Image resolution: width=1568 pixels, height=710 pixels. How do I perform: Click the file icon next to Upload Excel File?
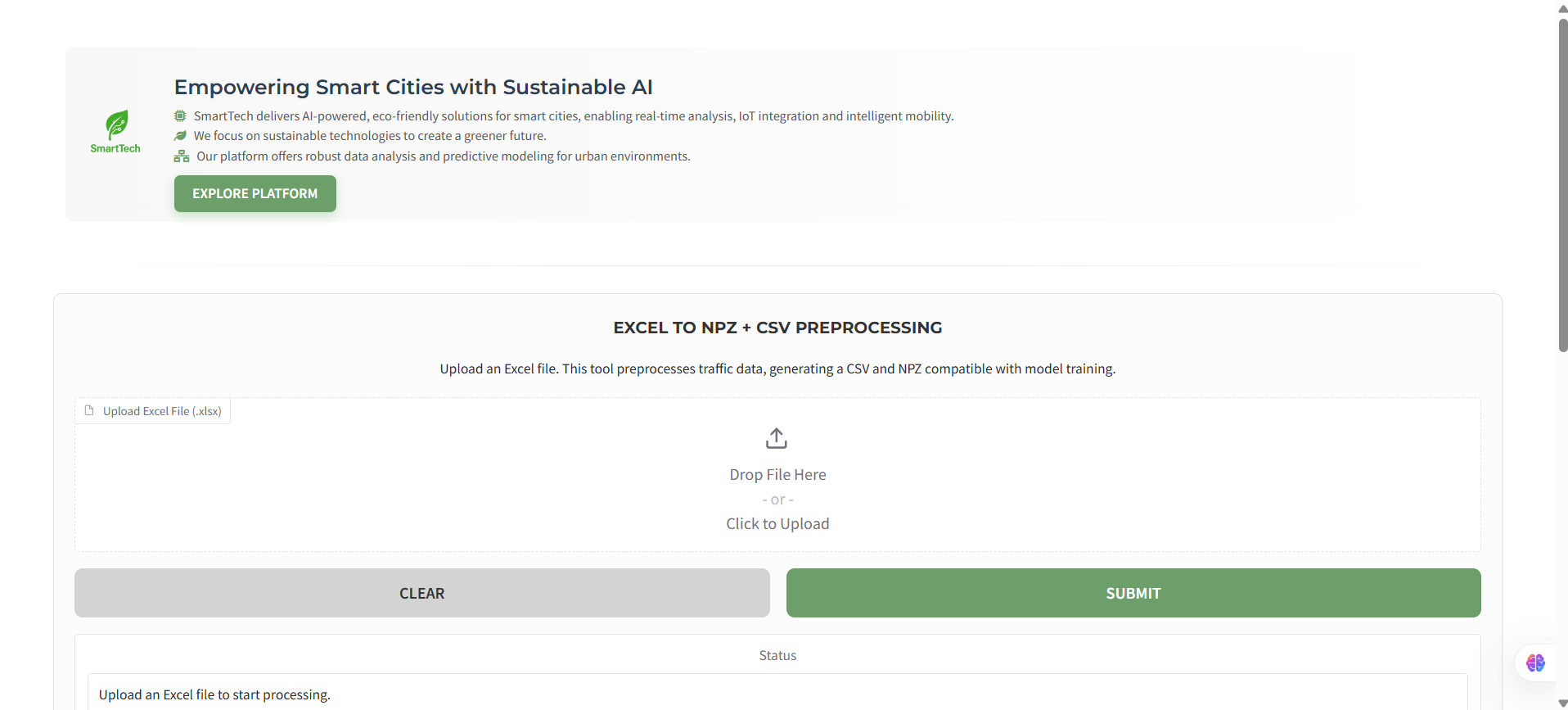tap(89, 410)
